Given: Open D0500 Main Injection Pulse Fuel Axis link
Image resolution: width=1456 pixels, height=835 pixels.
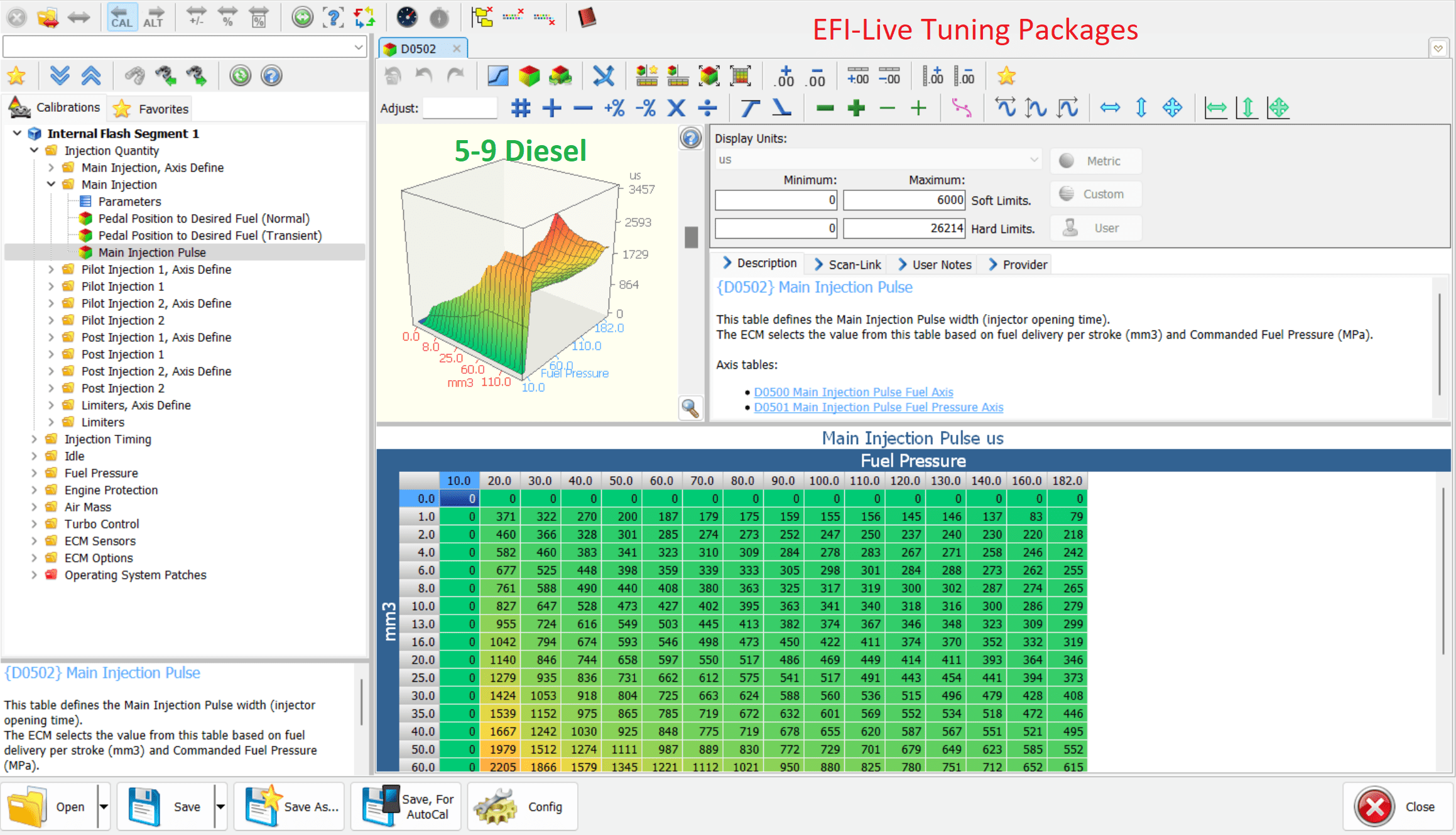Looking at the screenshot, I should (x=853, y=391).
